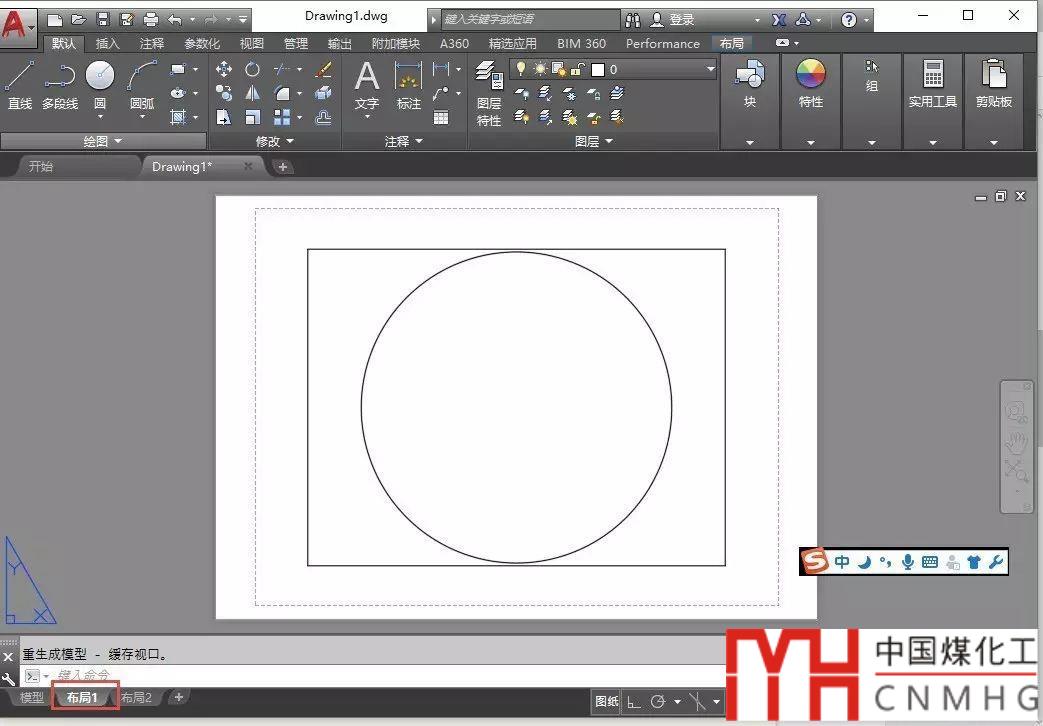1043x726 pixels.
Task: Toggle the 图纸 paper/model space button
Action: (606, 701)
